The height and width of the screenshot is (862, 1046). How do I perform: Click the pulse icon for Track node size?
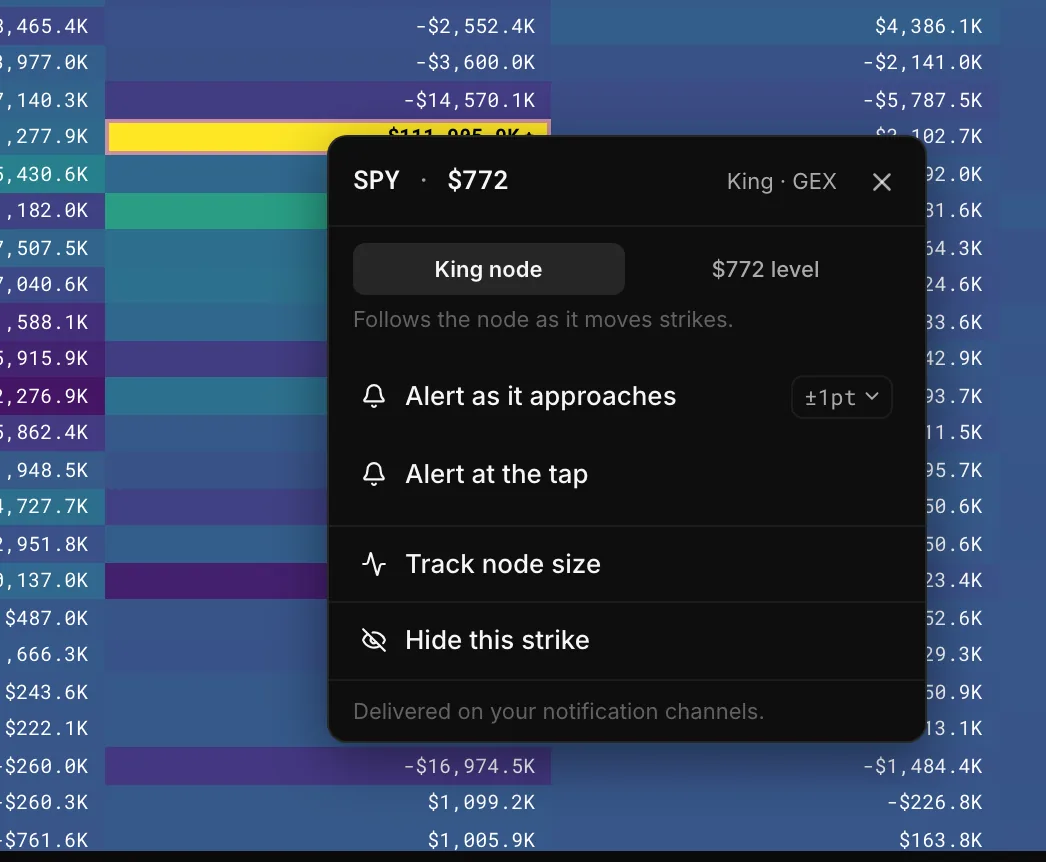pos(374,564)
